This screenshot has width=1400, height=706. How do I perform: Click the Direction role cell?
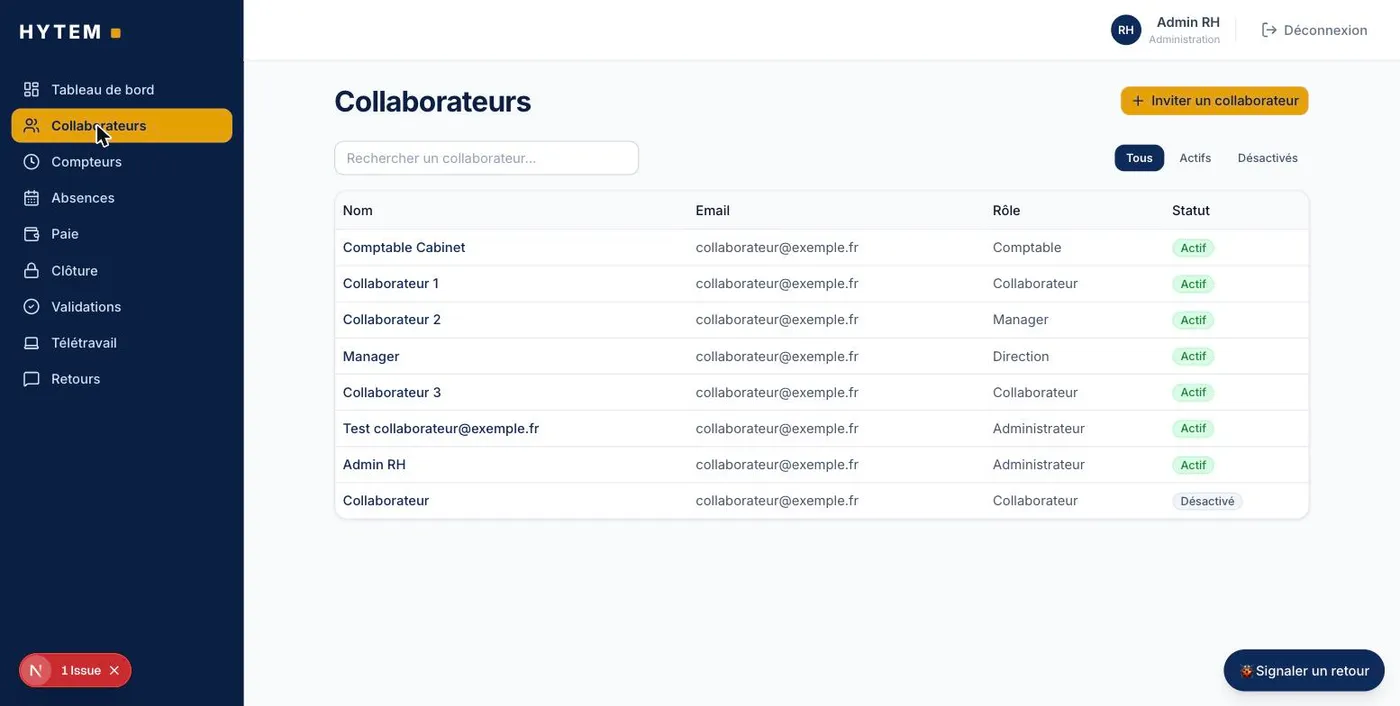1021,356
